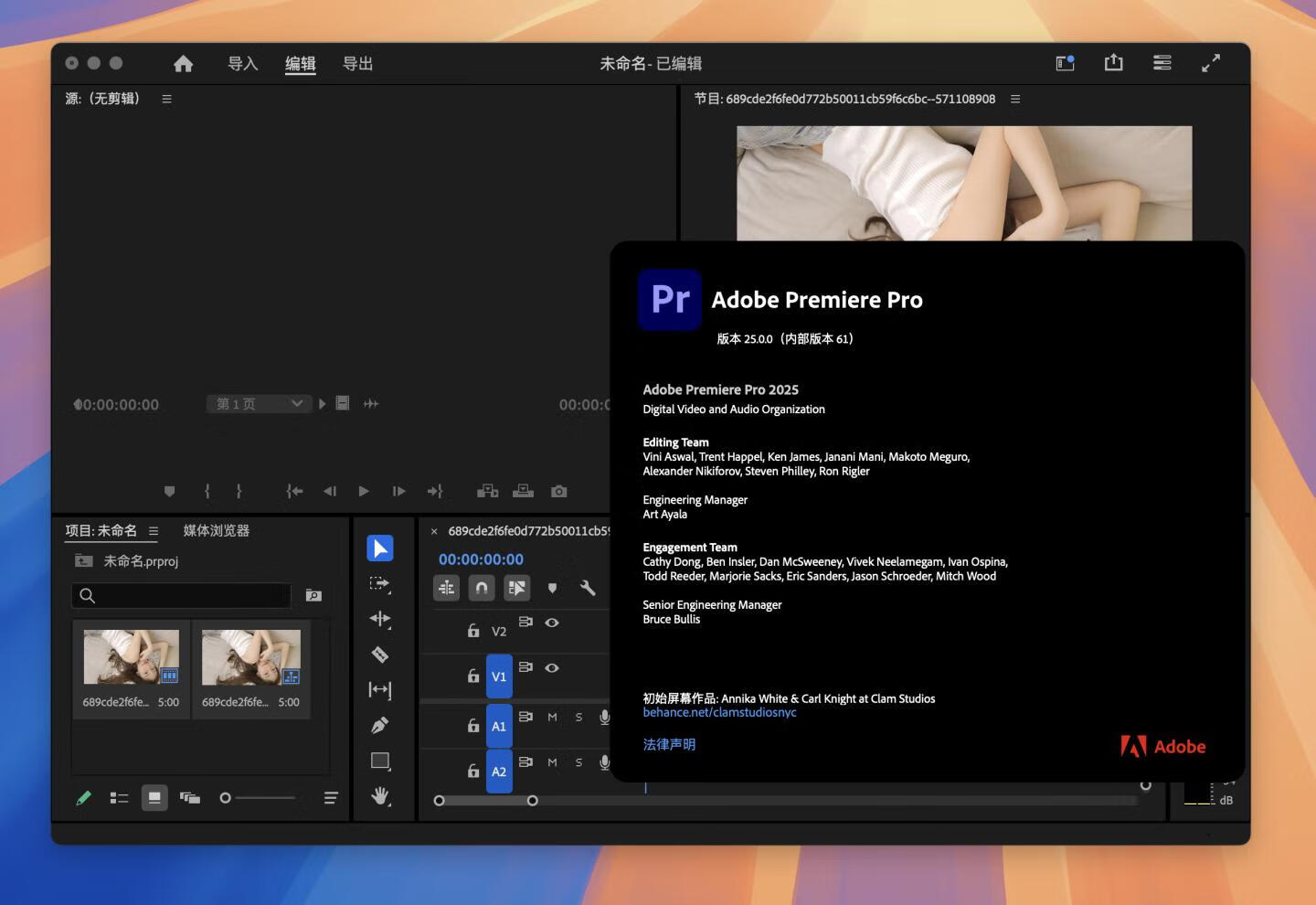Play the source monitor clip
Screen dimensions: 1316x905
tap(364, 491)
